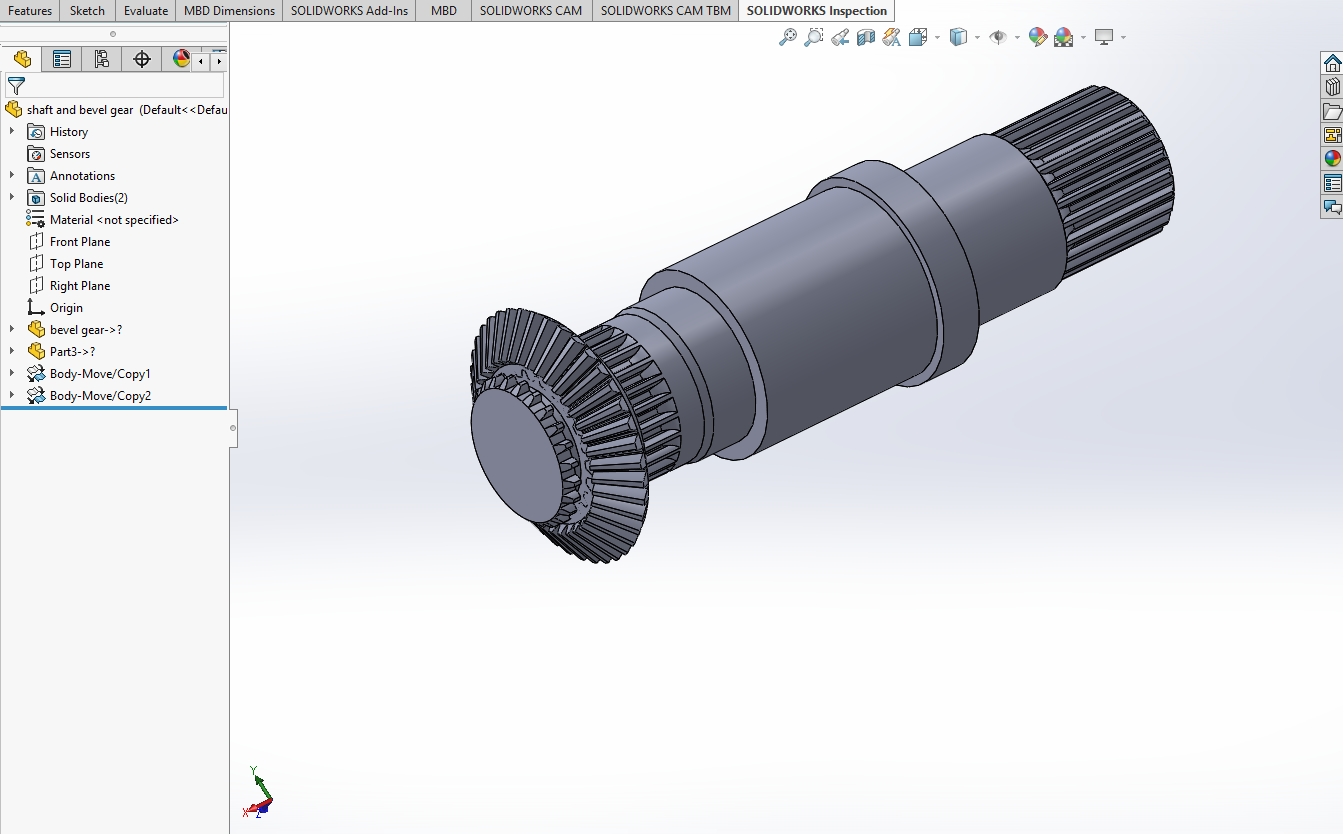
Task: Open SOLIDWORKS Resources home icon in task pane
Action: pos(1332,63)
